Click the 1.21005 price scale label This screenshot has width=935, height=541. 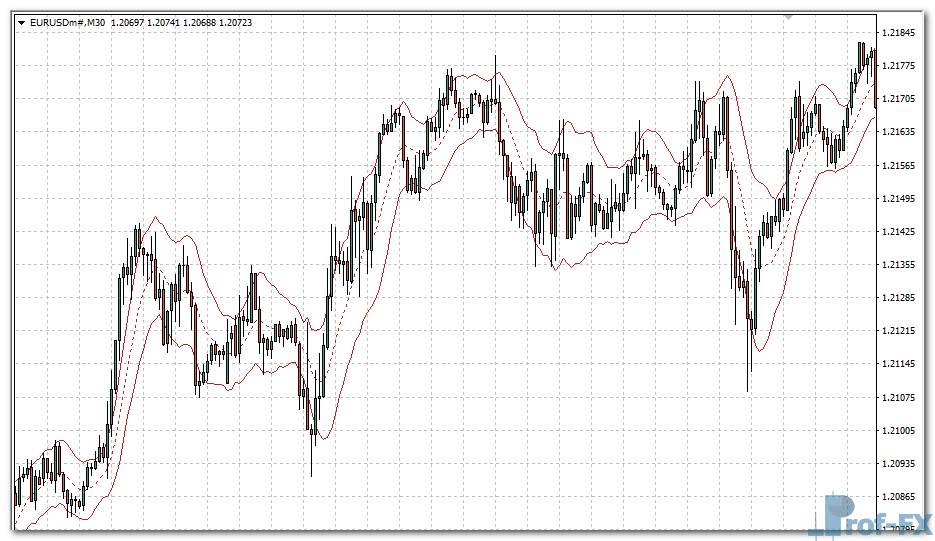(x=902, y=430)
